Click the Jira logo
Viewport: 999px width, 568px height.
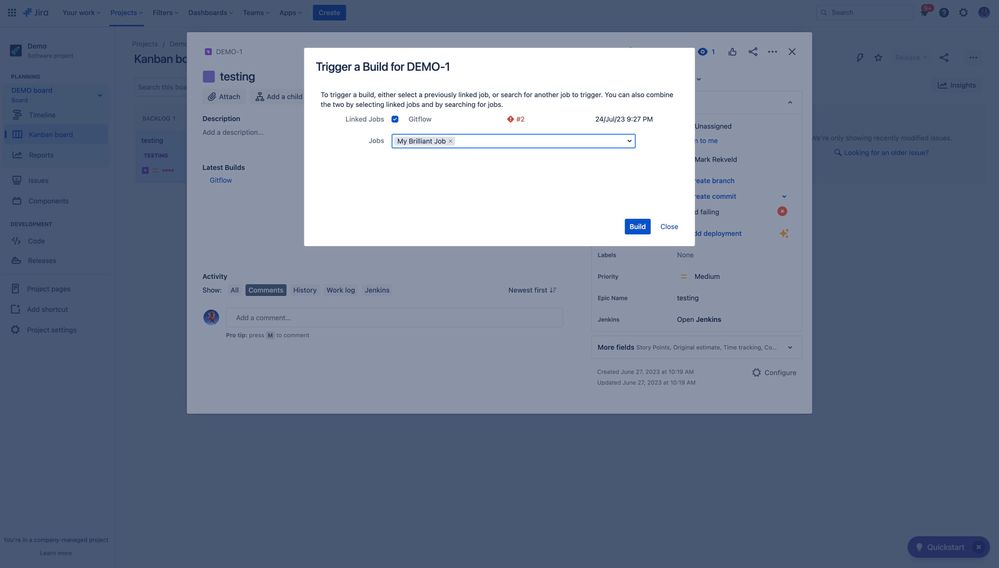coord(36,13)
